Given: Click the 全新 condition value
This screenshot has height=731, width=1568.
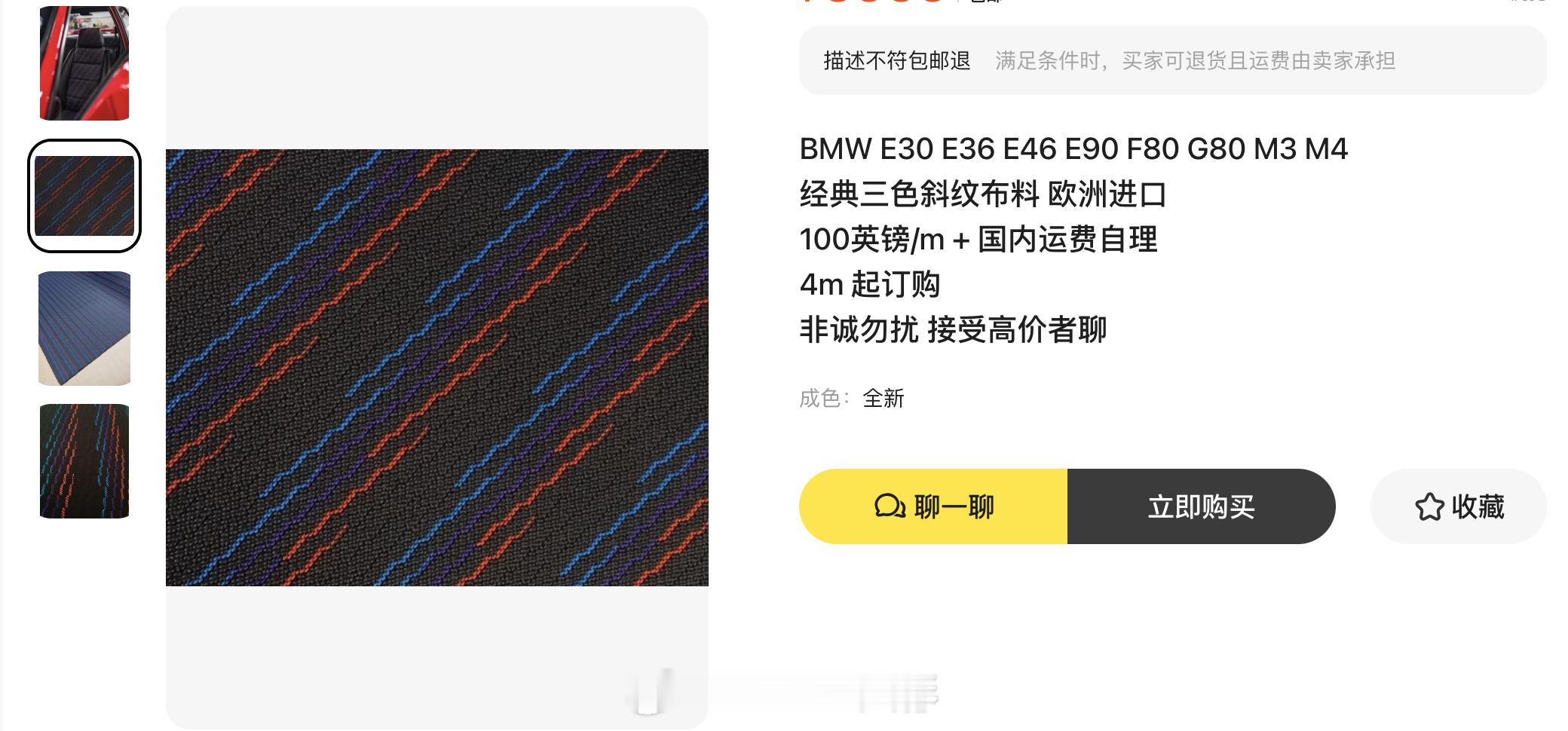Looking at the screenshot, I should (x=884, y=398).
